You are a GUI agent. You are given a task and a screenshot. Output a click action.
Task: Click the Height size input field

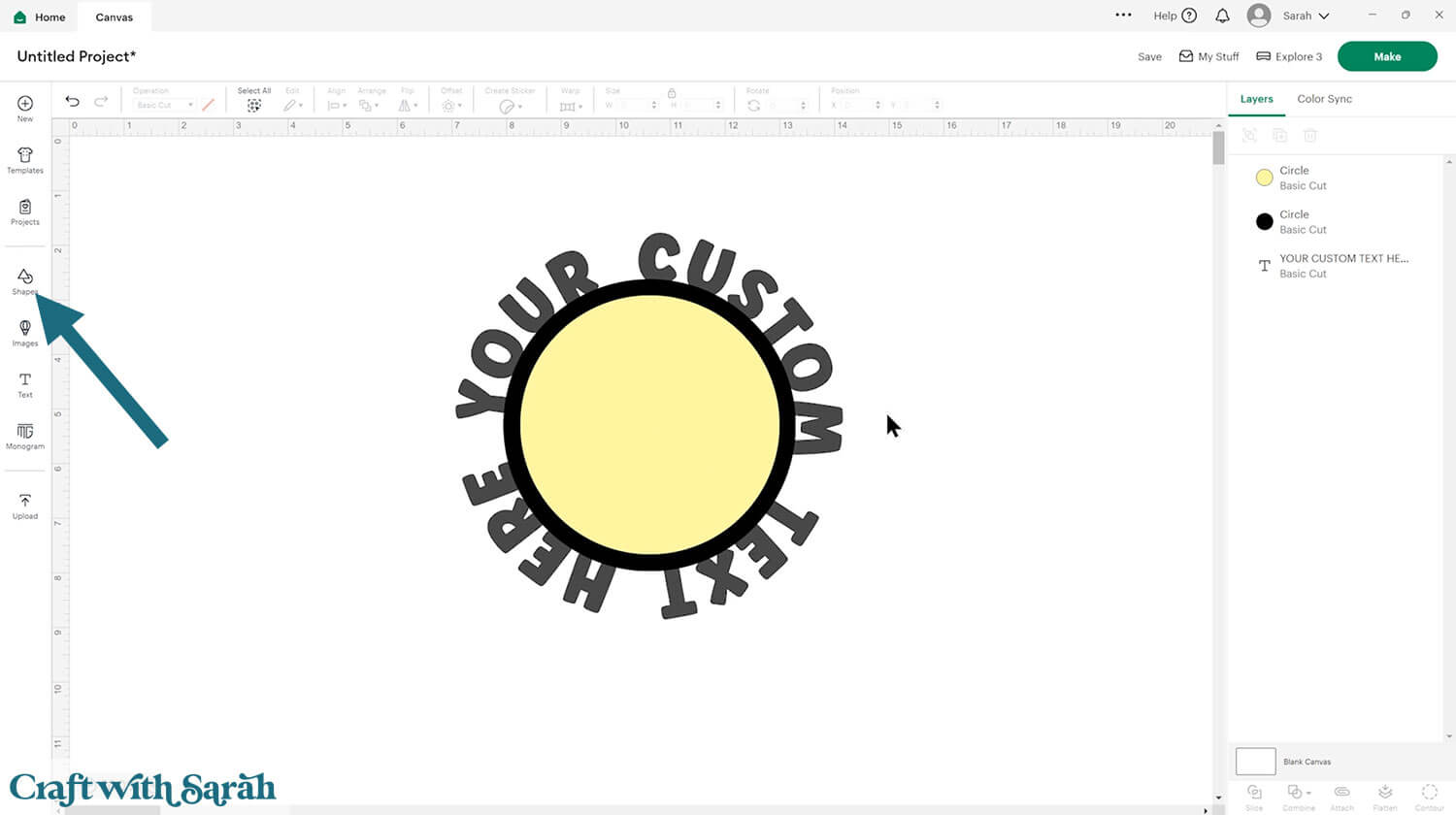pyautogui.click(x=699, y=105)
